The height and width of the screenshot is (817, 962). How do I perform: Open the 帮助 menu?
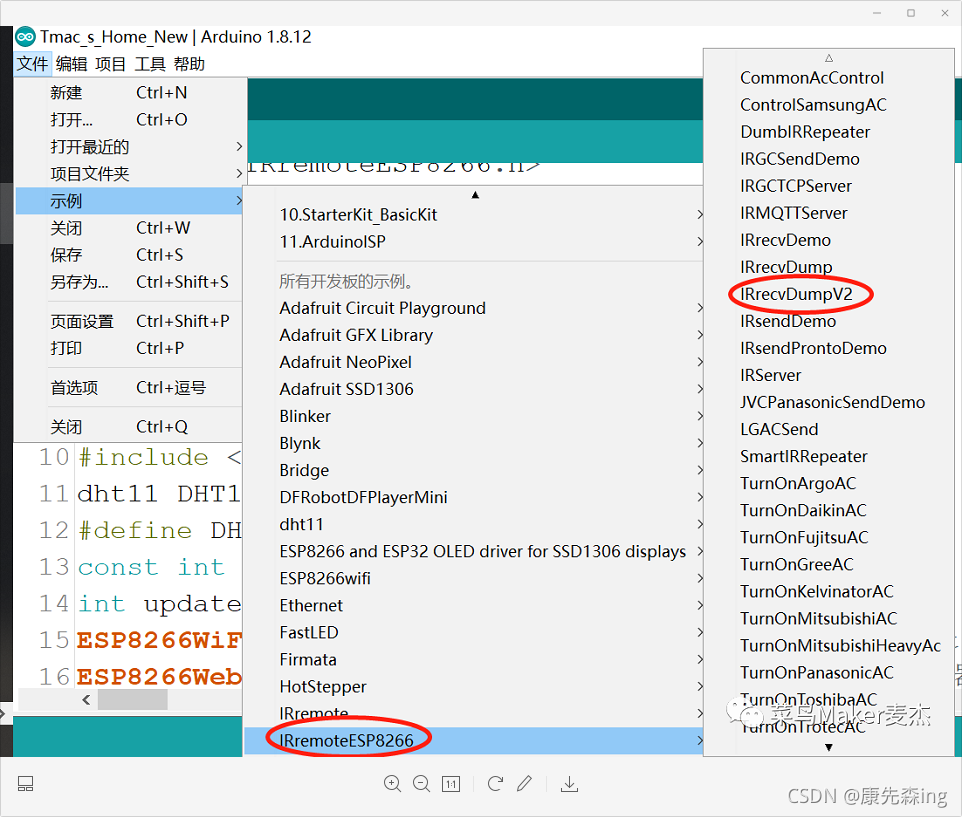tap(189, 64)
